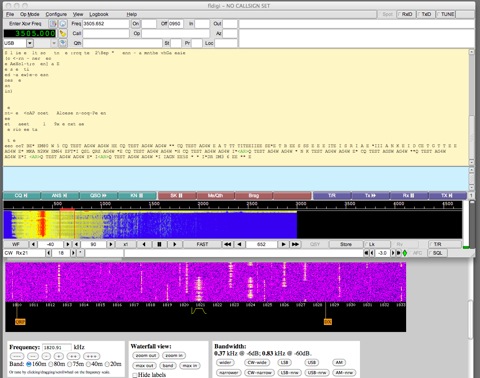Click the Me/Qth macro button
Image resolution: width=480 pixels, height=378 pixels.
pos(215,195)
